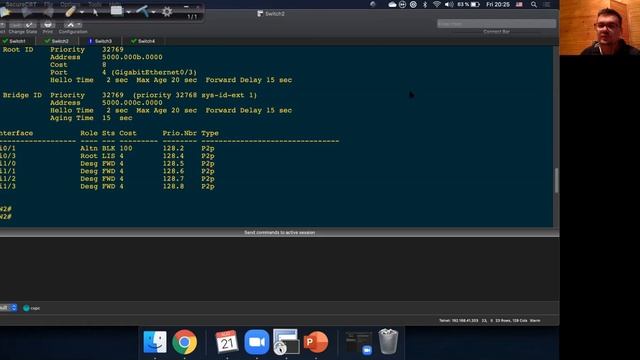Click the Switch2 window title
This screenshot has height=360, width=640.
click(271, 14)
